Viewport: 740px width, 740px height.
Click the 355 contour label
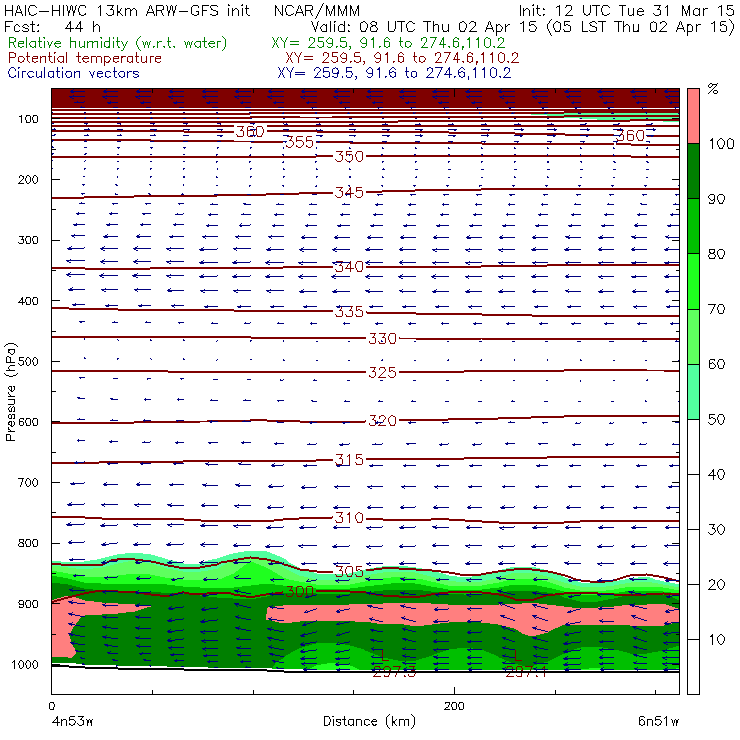[x=300, y=142]
